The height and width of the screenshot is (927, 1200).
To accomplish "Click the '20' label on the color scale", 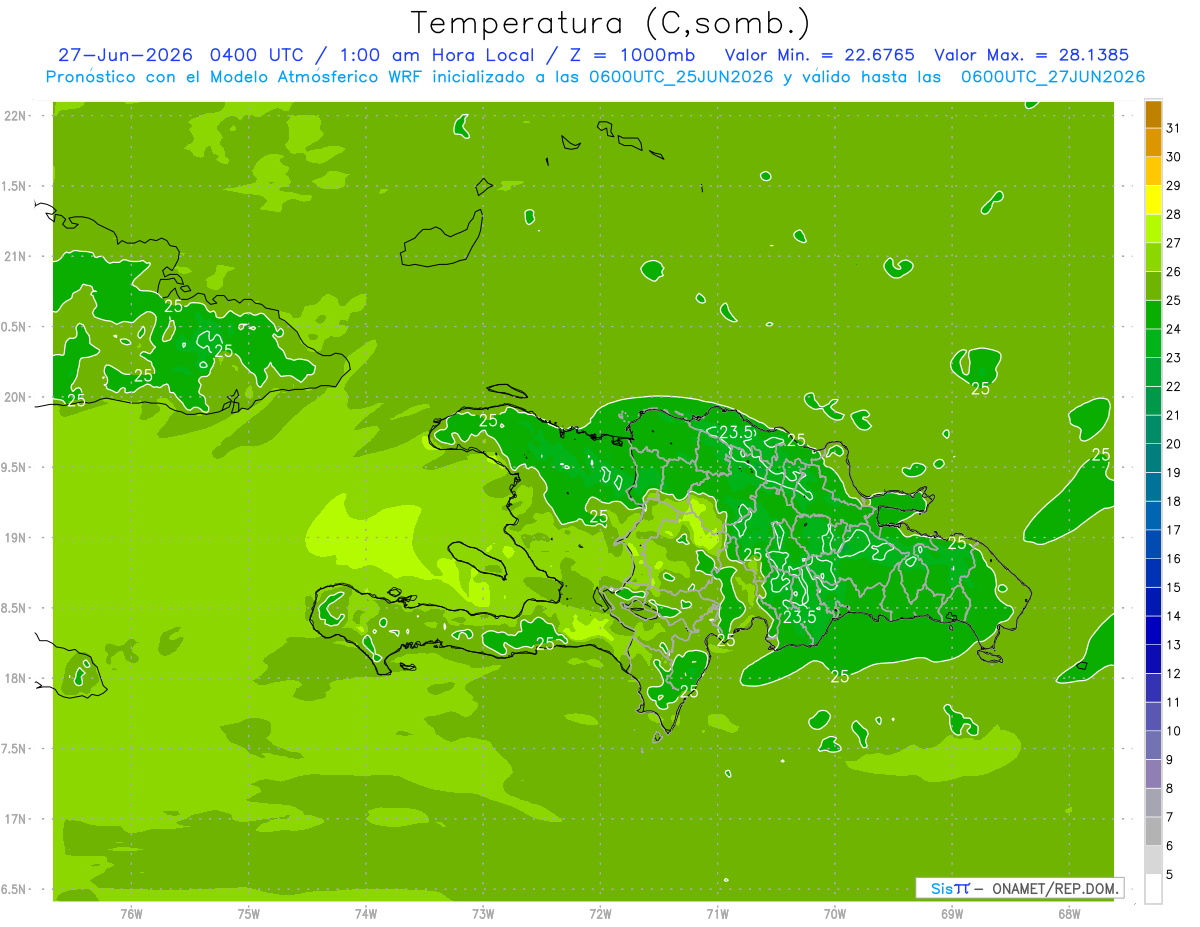I will [1173, 444].
